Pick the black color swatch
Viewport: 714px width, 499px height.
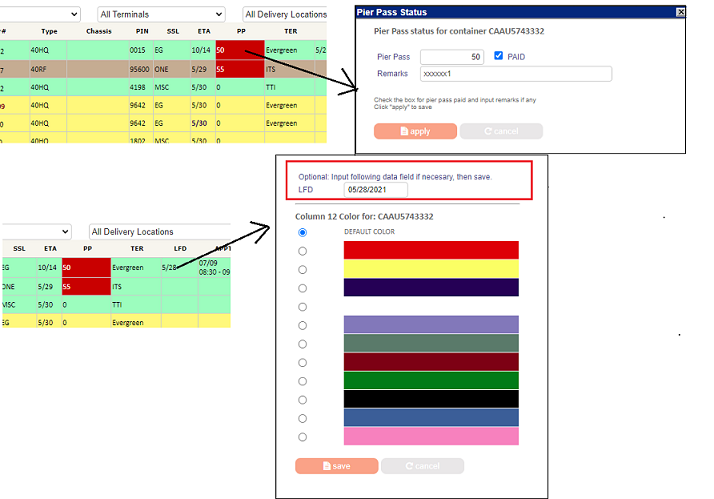pos(431,399)
